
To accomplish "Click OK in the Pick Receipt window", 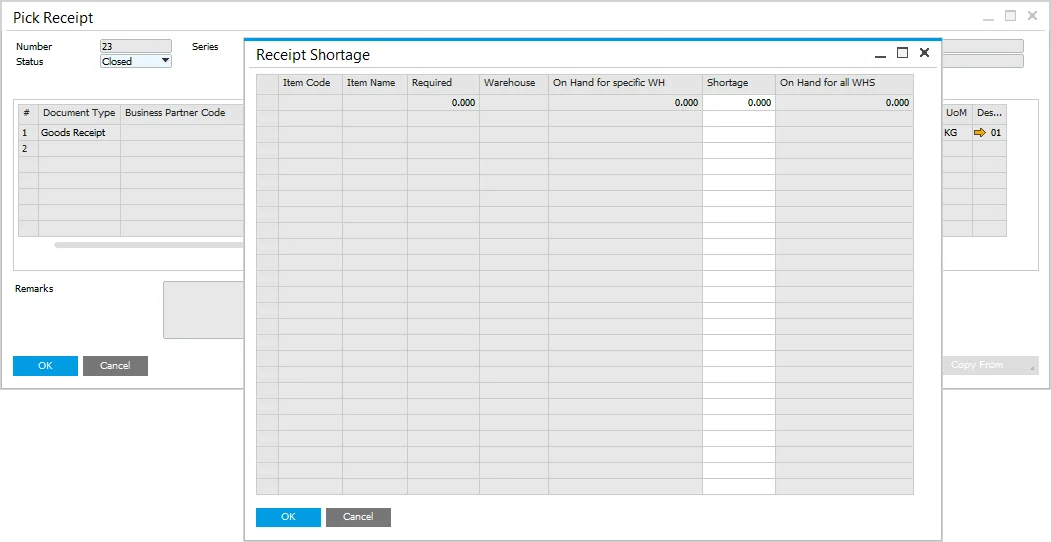I will (x=45, y=366).
